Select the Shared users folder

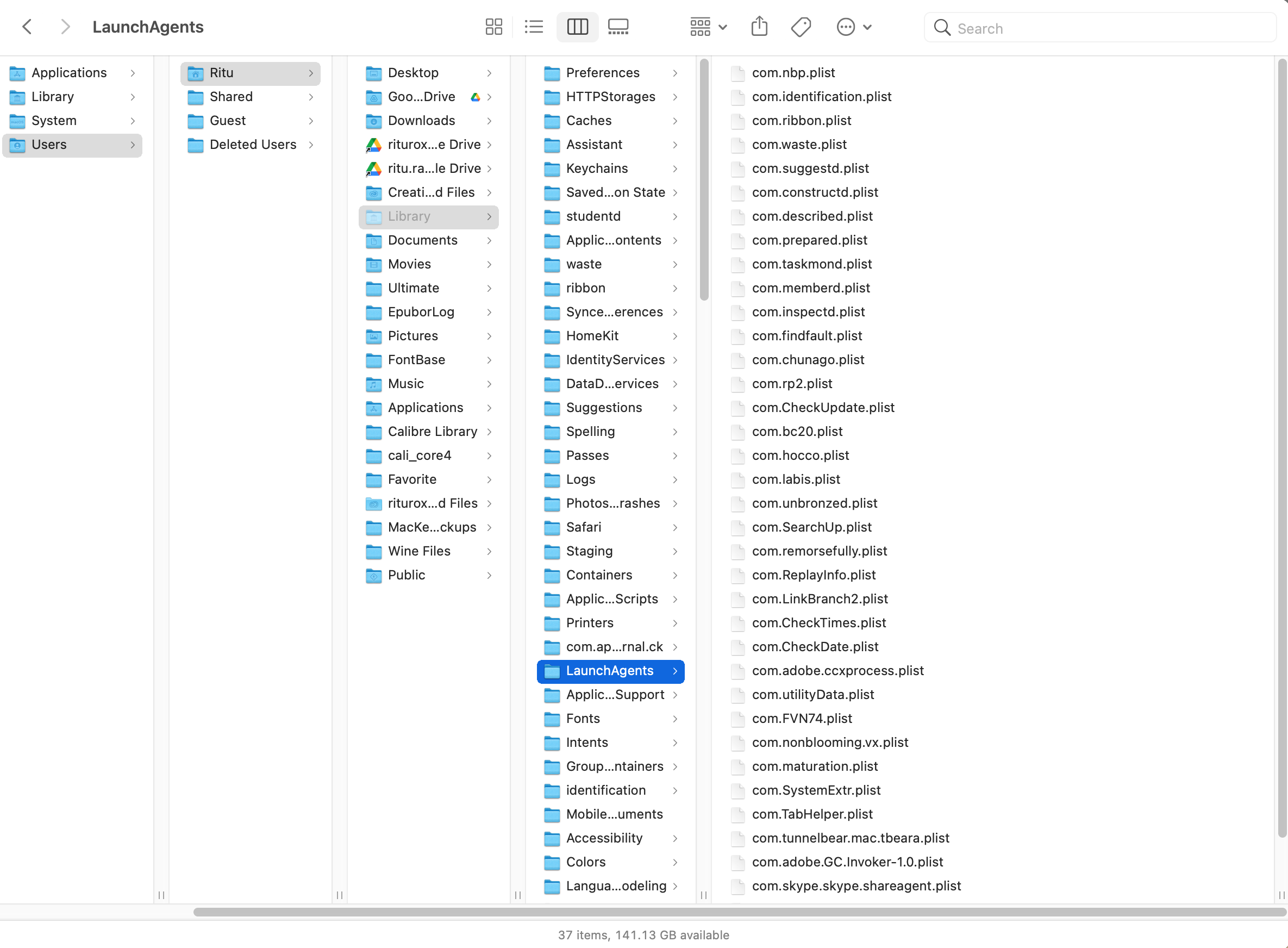pos(230,96)
